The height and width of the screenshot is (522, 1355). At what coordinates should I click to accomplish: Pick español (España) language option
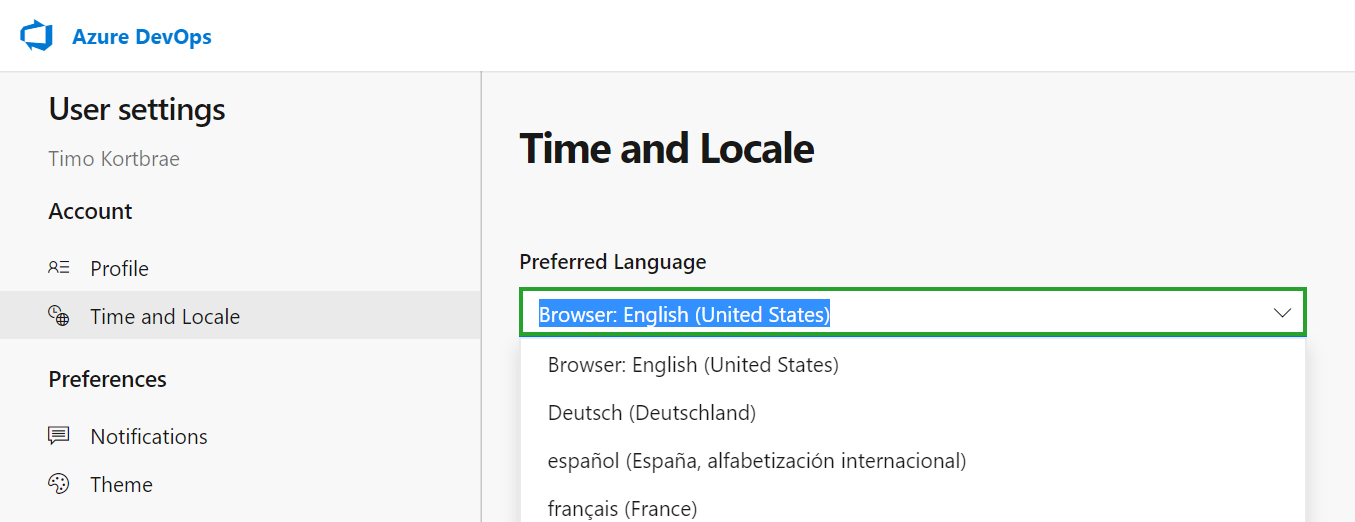tap(757, 461)
